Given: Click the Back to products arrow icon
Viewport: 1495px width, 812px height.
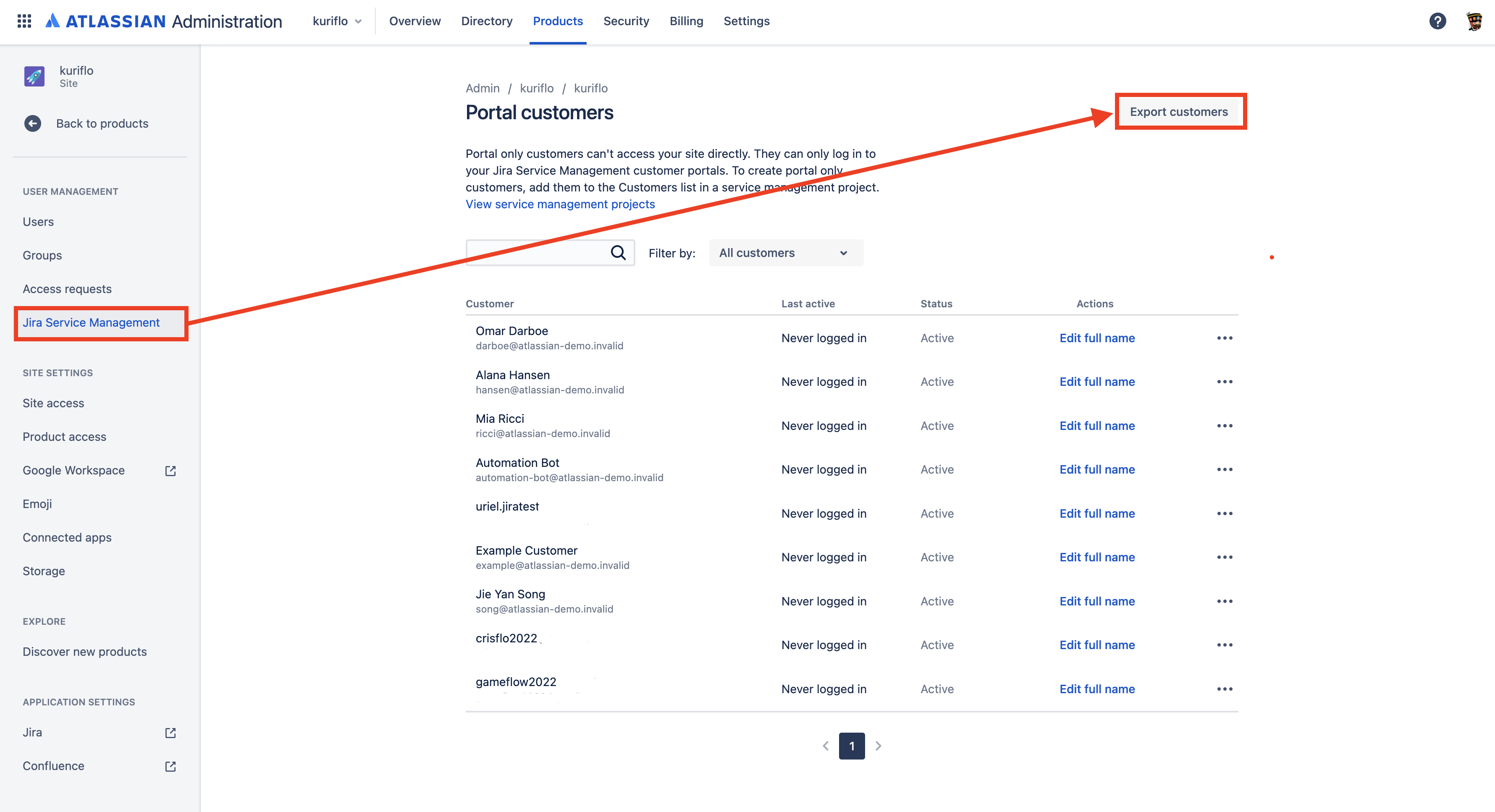Looking at the screenshot, I should (x=32, y=123).
